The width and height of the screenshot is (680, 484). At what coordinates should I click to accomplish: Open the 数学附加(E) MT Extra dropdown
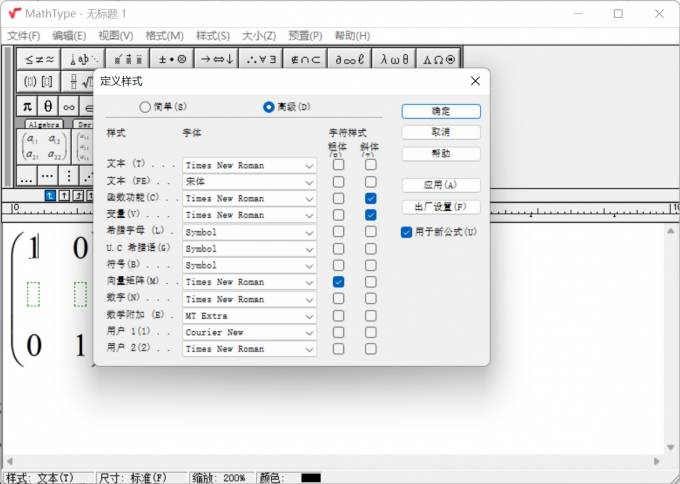click(249, 316)
